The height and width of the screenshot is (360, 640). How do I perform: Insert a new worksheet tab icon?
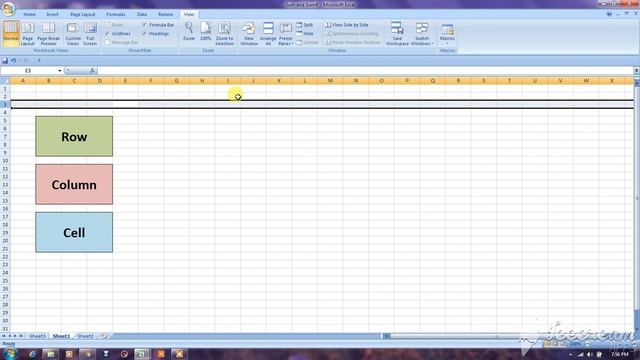(x=105, y=336)
